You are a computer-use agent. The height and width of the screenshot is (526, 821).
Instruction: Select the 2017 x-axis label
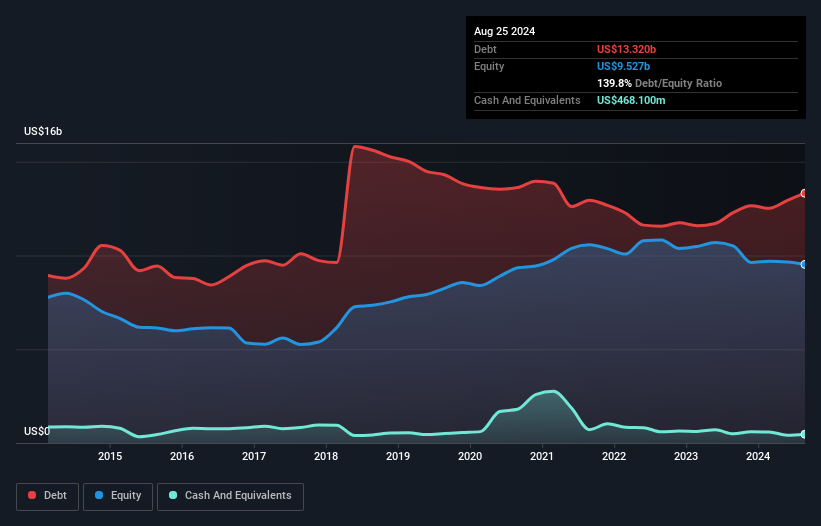pyautogui.click(x=254, y=456)
